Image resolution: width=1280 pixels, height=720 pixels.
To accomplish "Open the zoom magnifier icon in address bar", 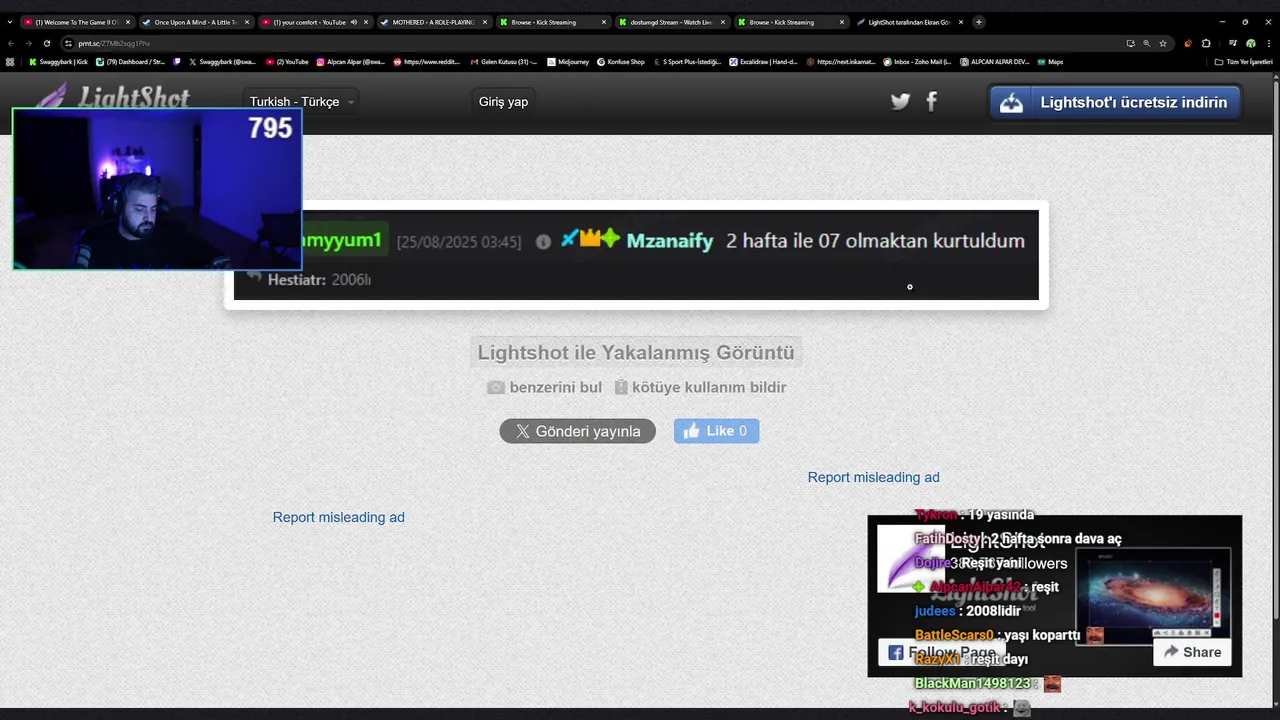I will (x=1146, y=43).
